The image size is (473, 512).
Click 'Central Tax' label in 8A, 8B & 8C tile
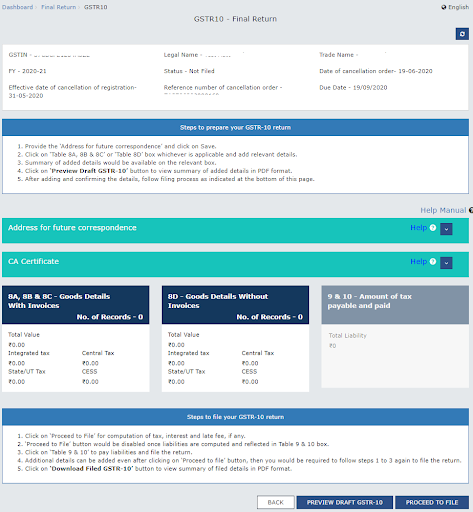tap(98, 353)
